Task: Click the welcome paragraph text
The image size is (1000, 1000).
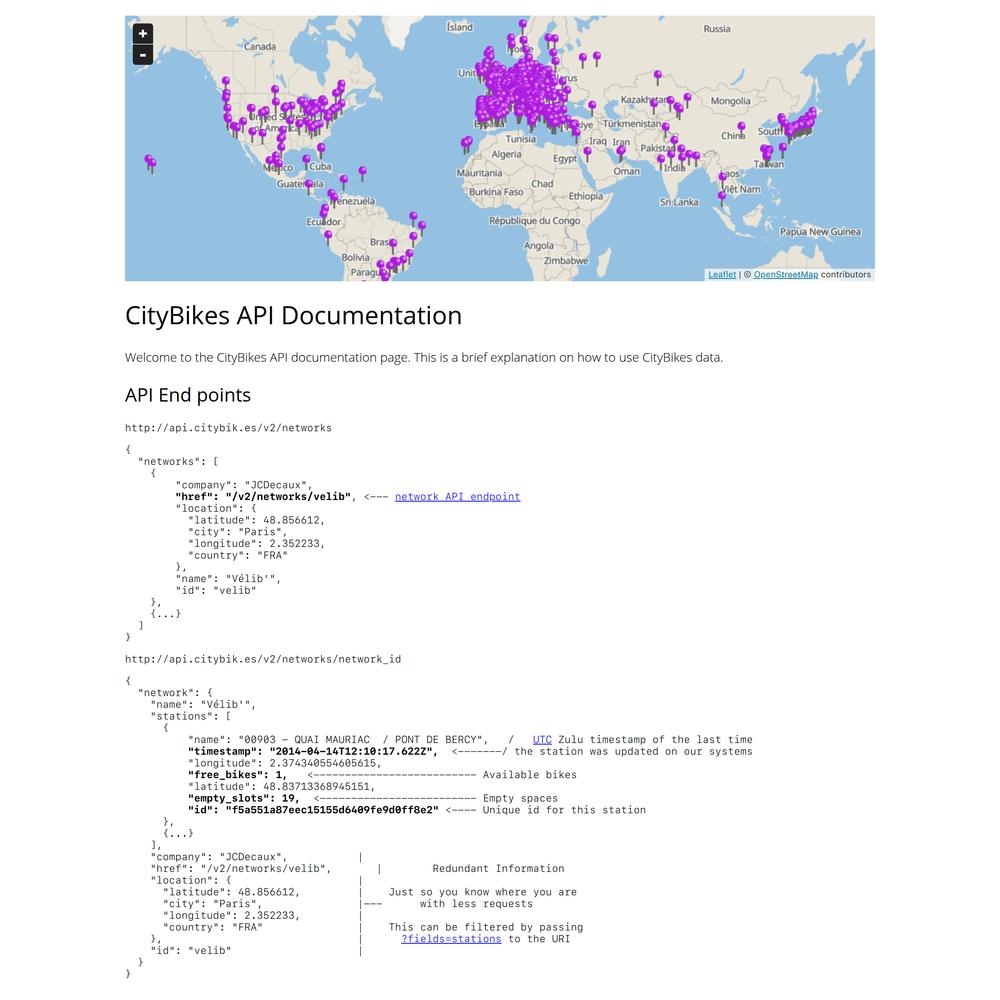Action: coord(424,358)
